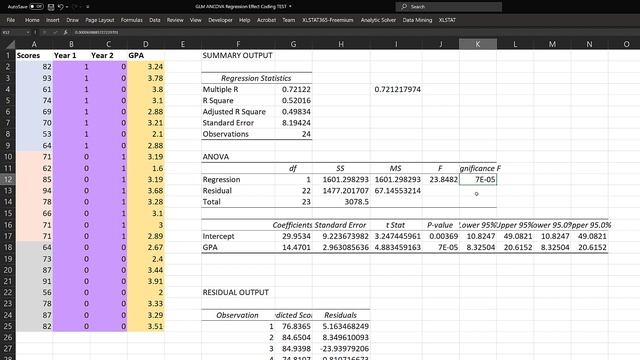Click the predicted score 84.6504
Screen dimensions: 640x360
click(x=293, y=338)
